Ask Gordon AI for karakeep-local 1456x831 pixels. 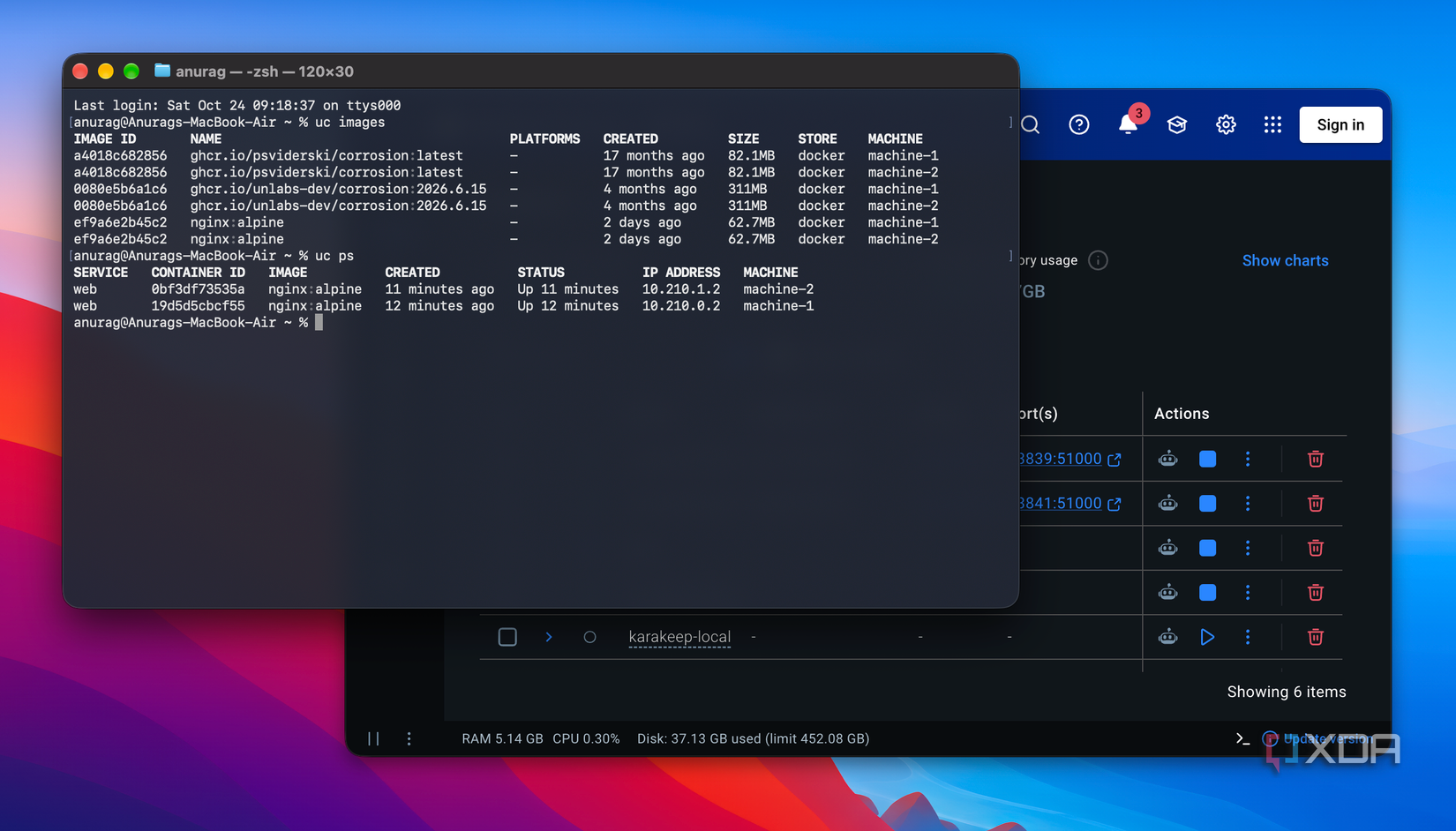(1167, 637)
